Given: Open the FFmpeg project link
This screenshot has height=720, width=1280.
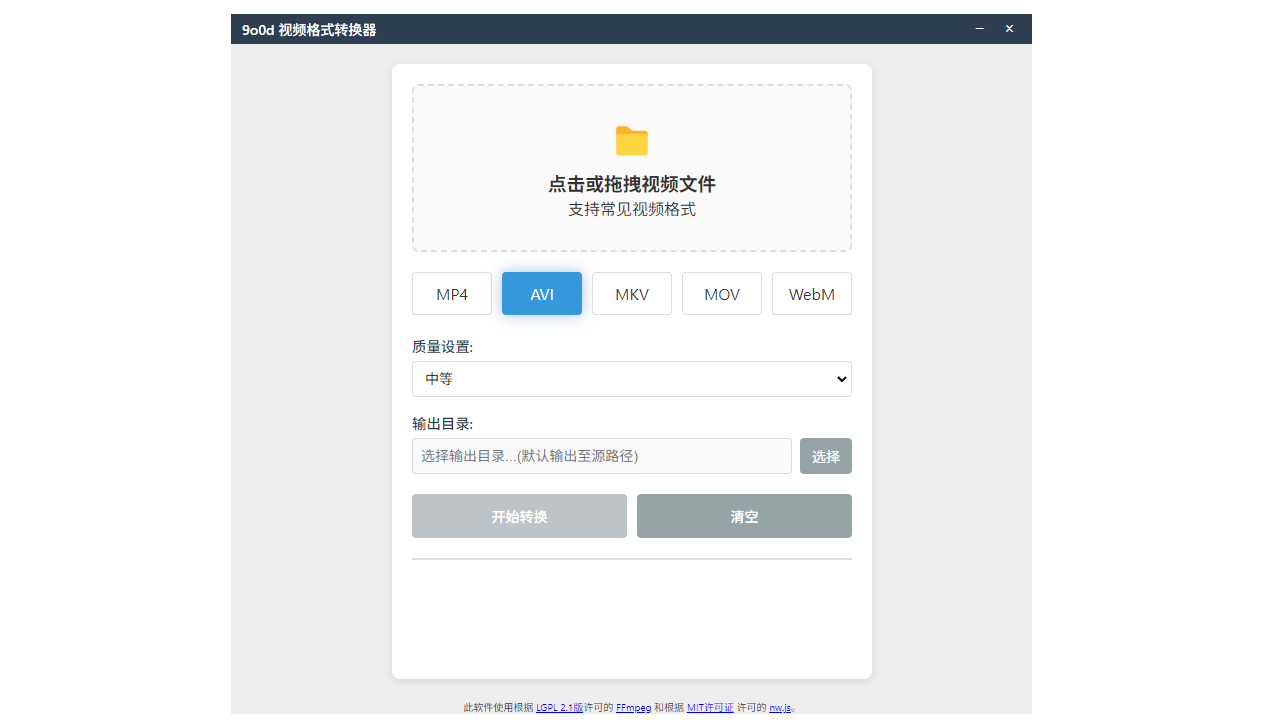Looking at the screenshot, I should click(x=633, y=707).
